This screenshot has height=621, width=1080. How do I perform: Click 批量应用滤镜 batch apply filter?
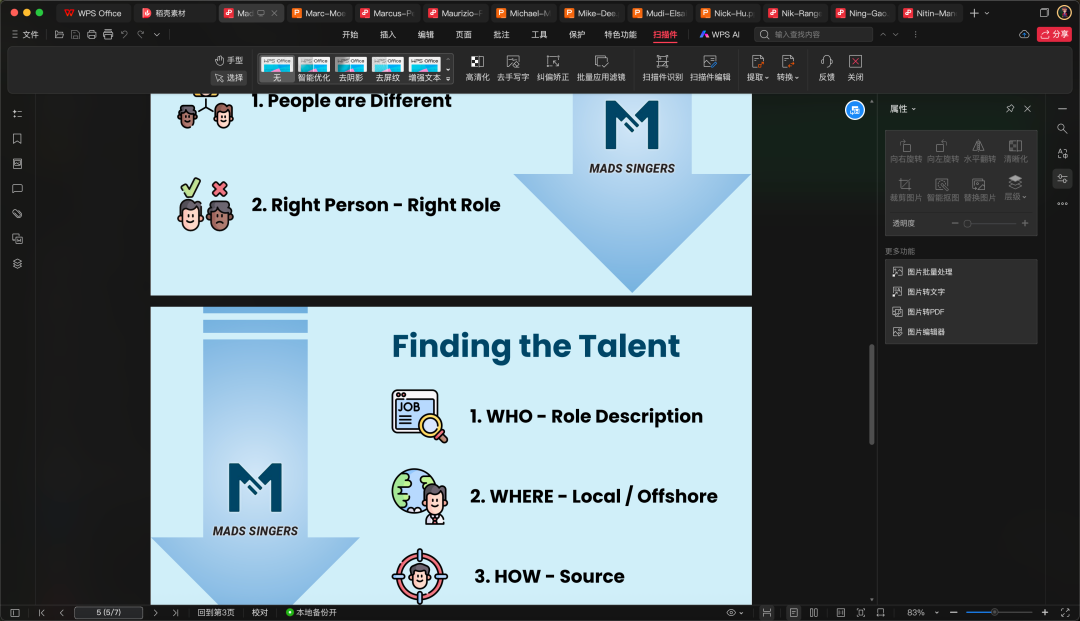point(601,68)
